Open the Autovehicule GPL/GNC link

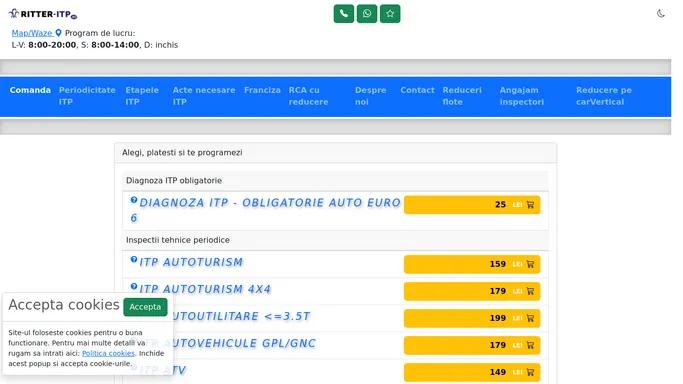click(x=244, y=343)
